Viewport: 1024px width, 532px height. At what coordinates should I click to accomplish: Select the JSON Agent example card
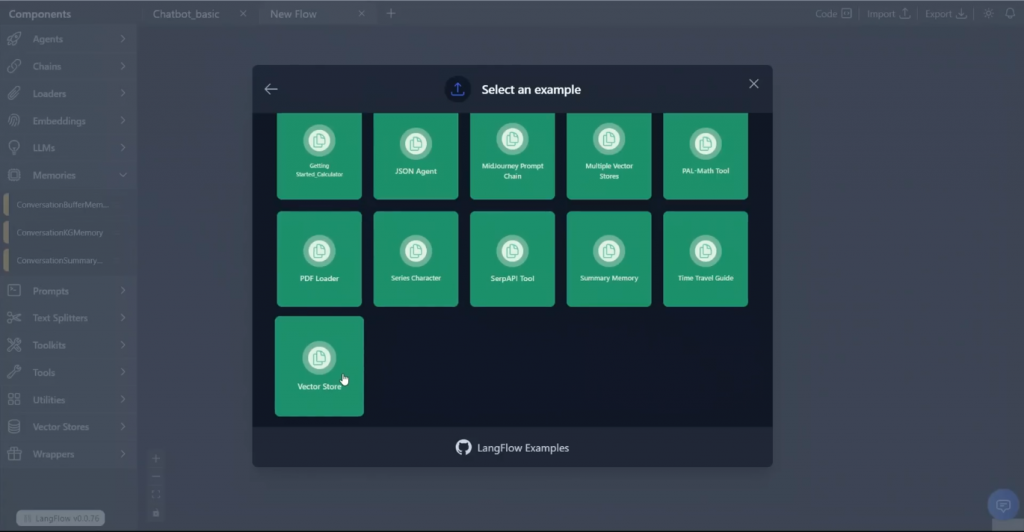click(415, 156)
